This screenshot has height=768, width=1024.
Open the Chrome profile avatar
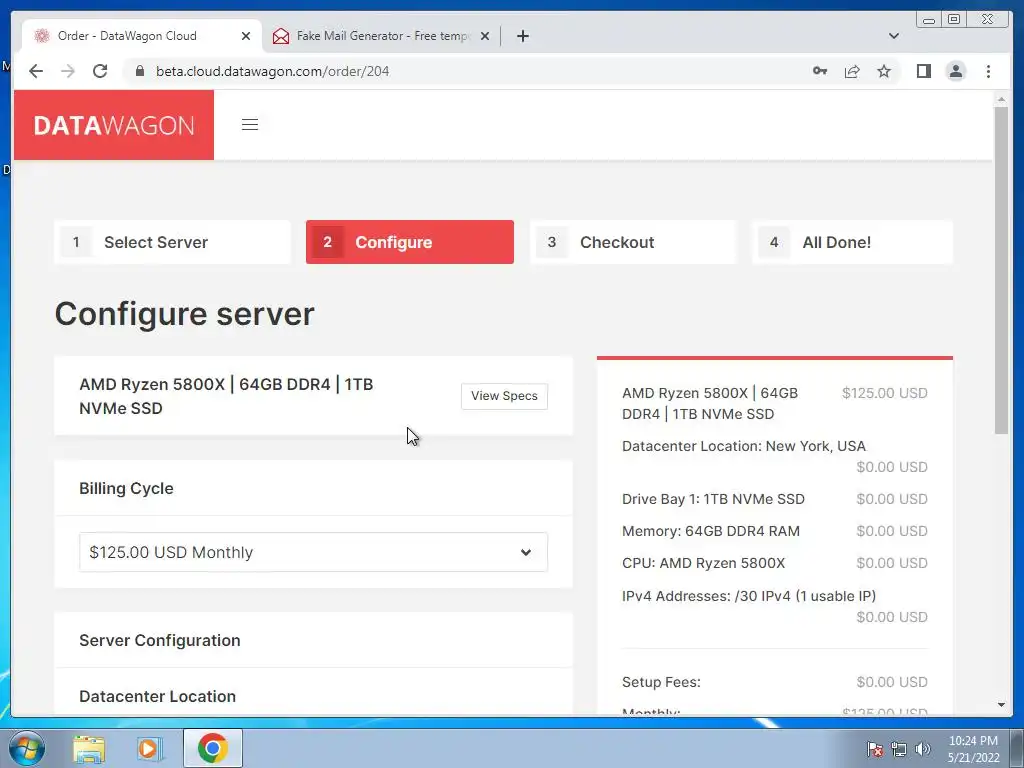(x=955, y=71)
